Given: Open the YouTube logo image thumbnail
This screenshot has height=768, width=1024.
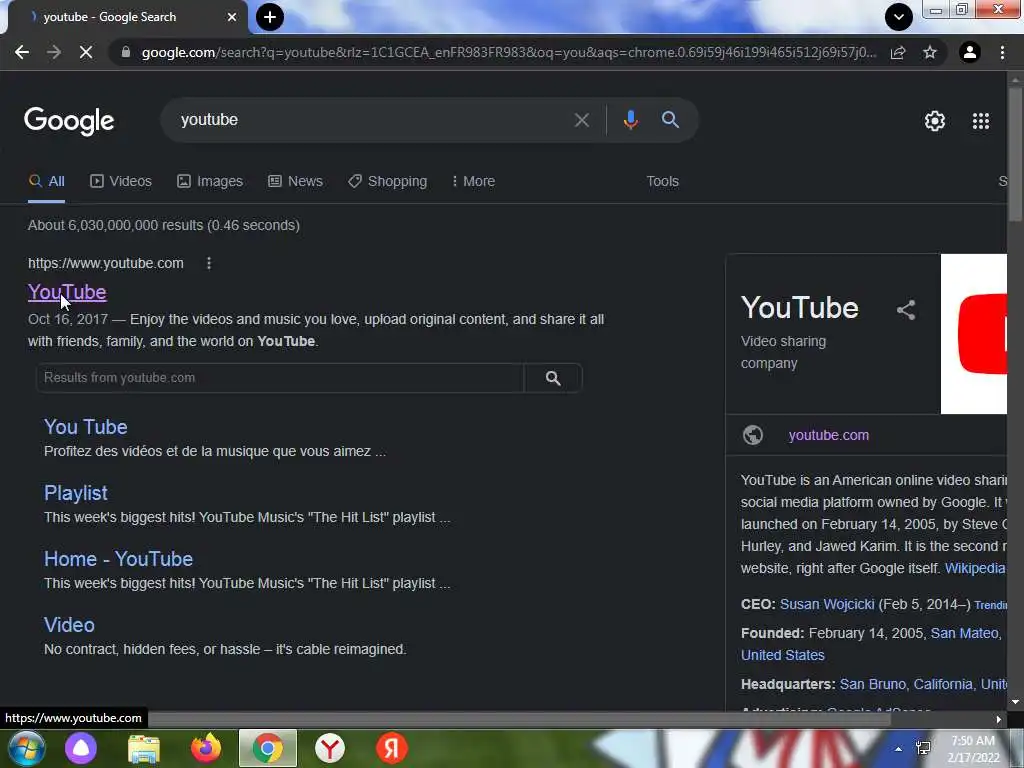Looking at the screenshot, I should 974,334.
